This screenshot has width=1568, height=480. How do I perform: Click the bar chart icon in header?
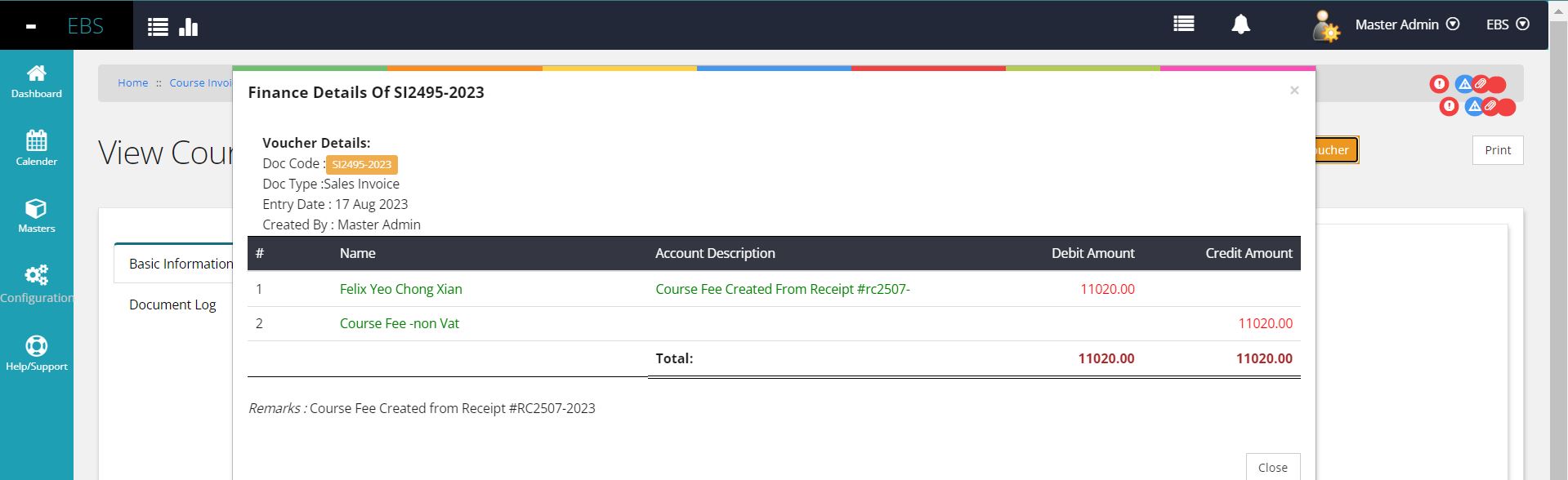[x=189, y=27]
